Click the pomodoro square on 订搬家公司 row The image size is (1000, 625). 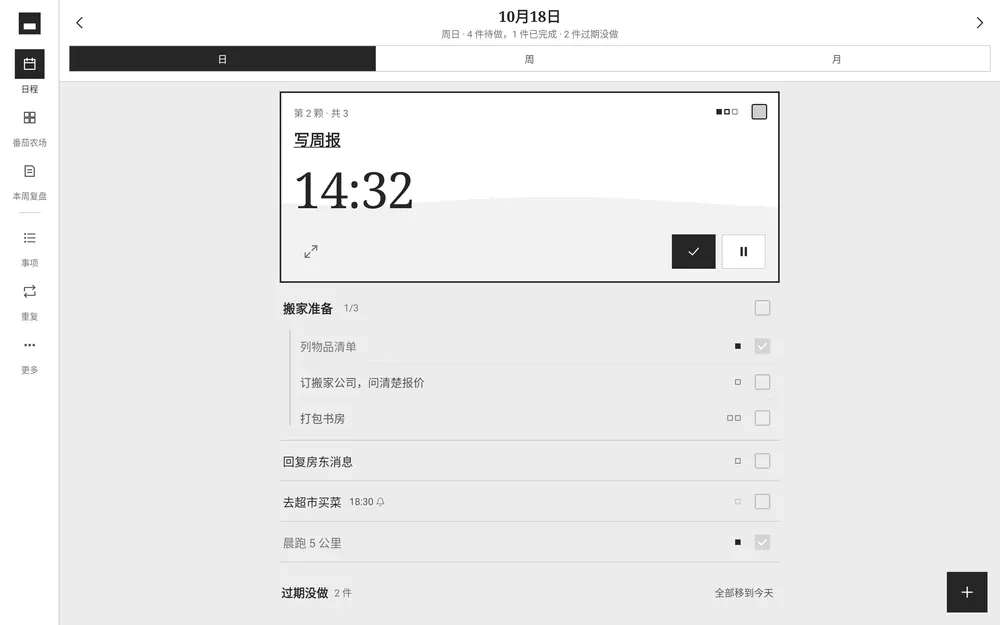coord(738,382)
